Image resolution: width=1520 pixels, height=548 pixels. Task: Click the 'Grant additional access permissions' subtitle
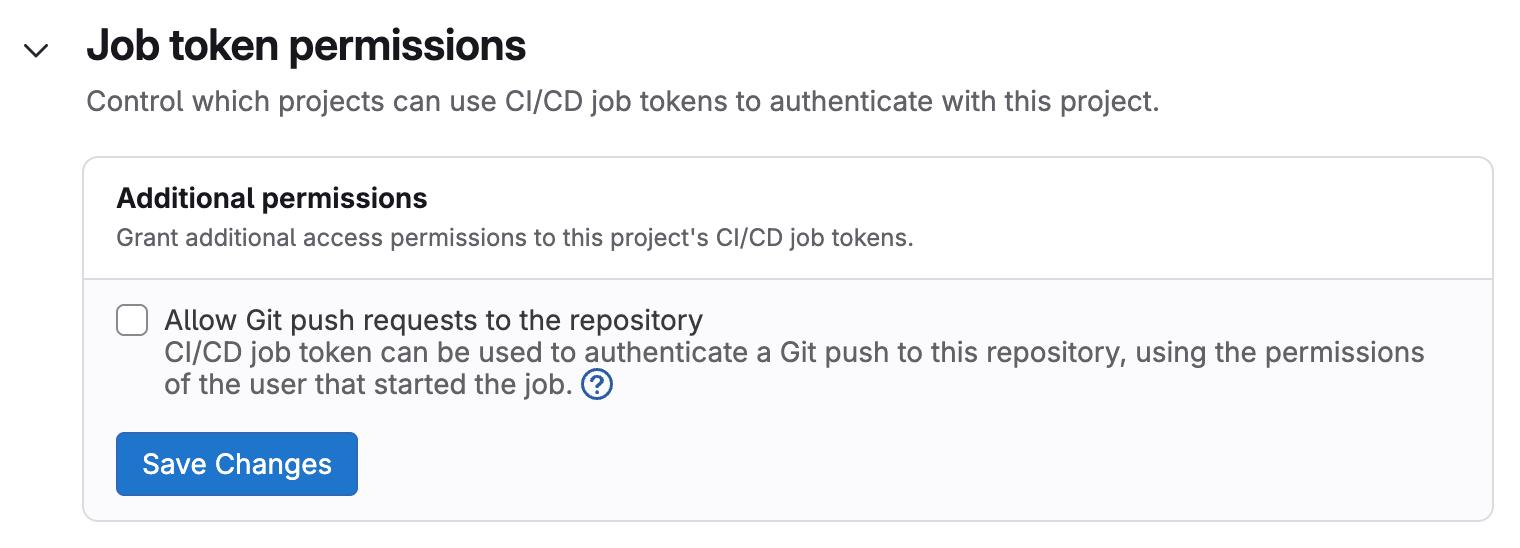[x=515, y=239]
